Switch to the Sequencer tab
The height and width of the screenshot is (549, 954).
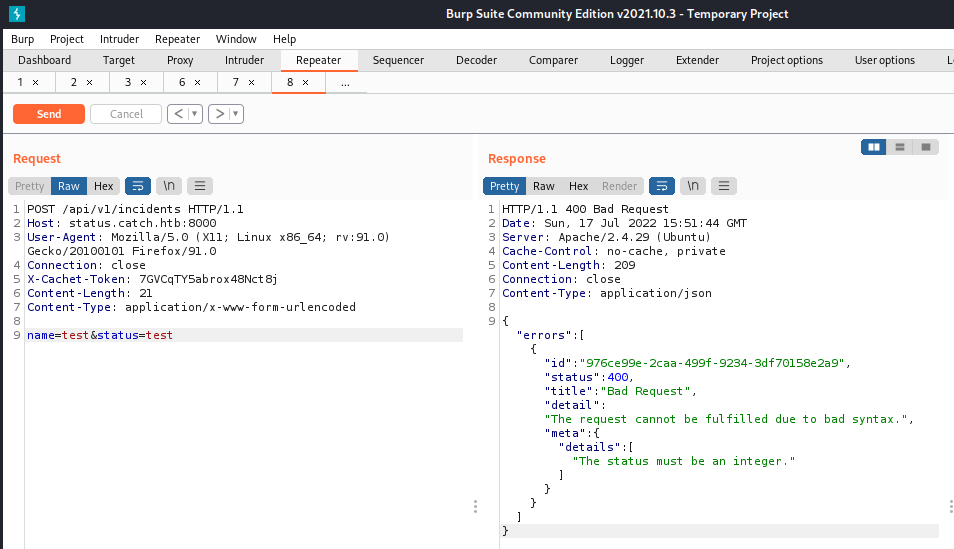point(399,60)
